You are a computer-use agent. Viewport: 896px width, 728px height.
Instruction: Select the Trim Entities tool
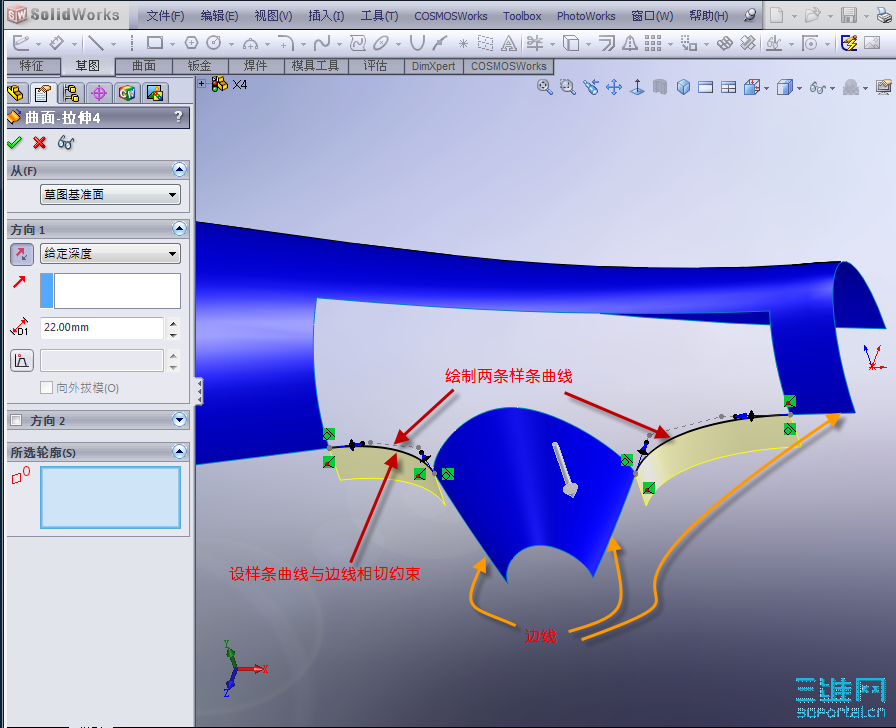(x=535, y=43)
